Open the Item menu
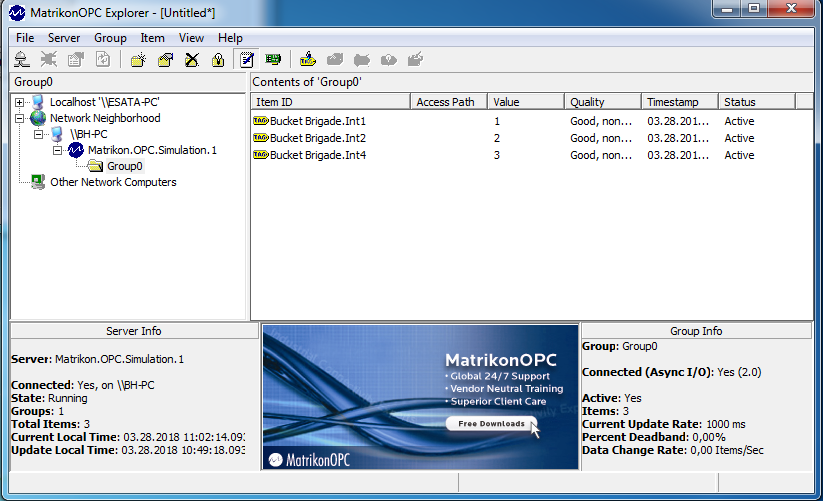Image resolution: width=823 pixels, height=501 pixels. click(x=152, y=38)
